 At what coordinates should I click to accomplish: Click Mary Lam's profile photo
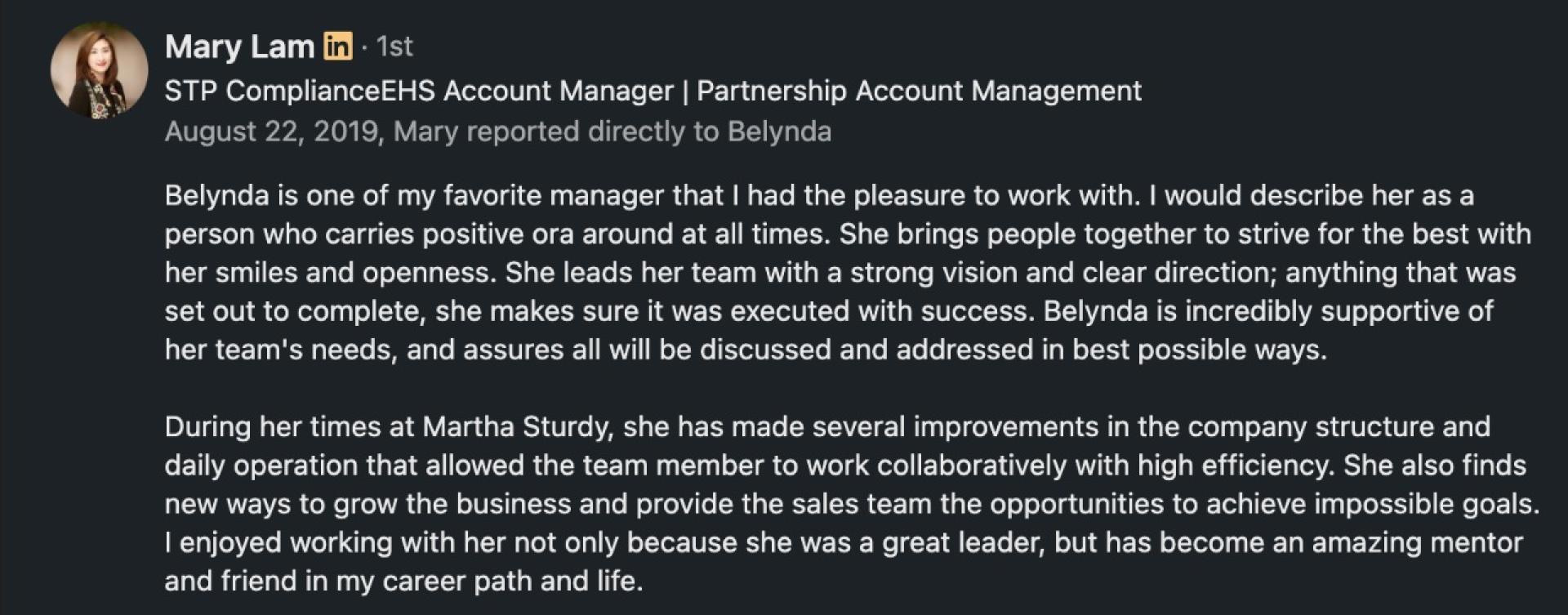(99, 70)
